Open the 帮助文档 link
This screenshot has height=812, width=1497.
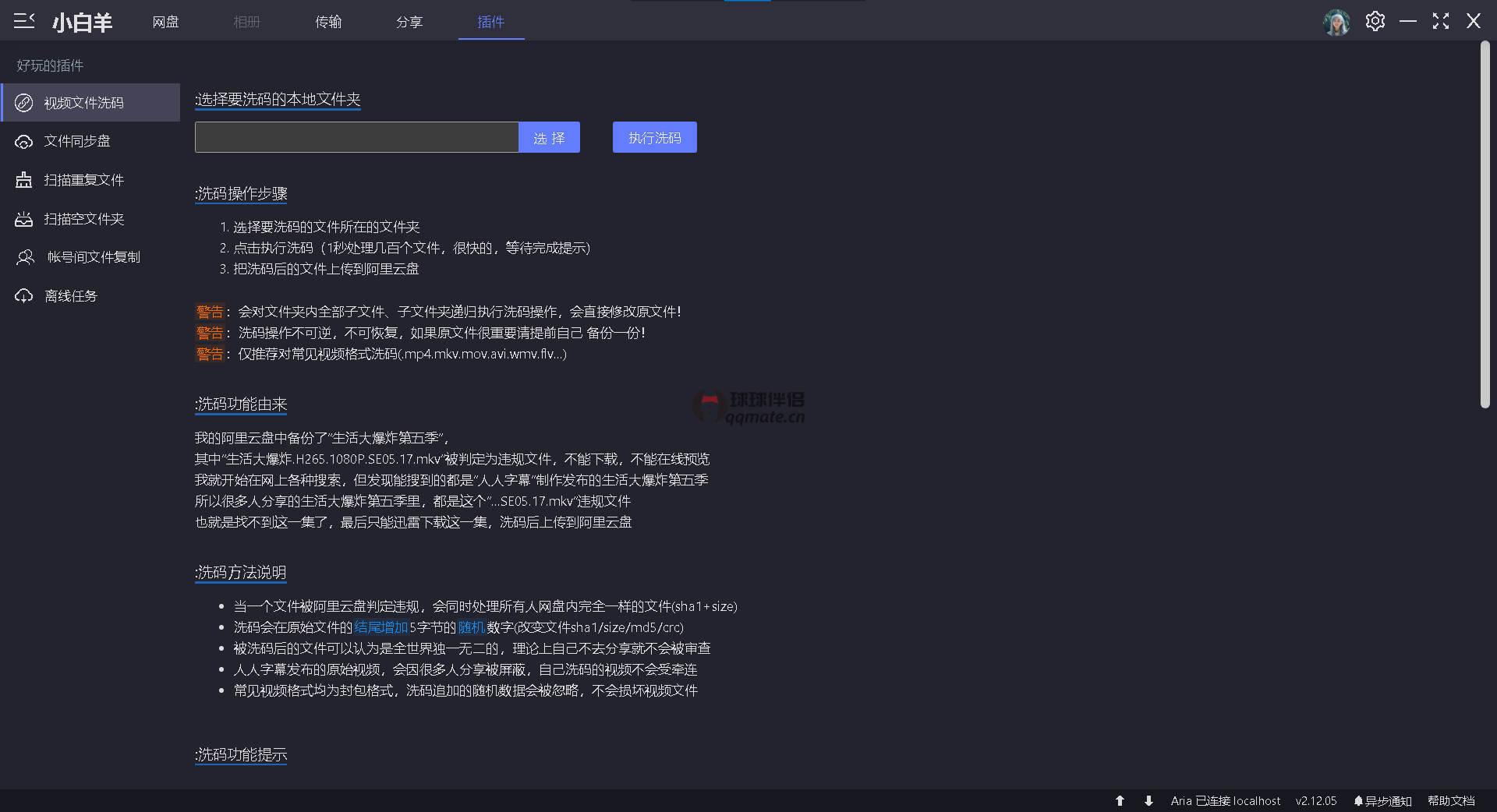(x=1451, y=800)
